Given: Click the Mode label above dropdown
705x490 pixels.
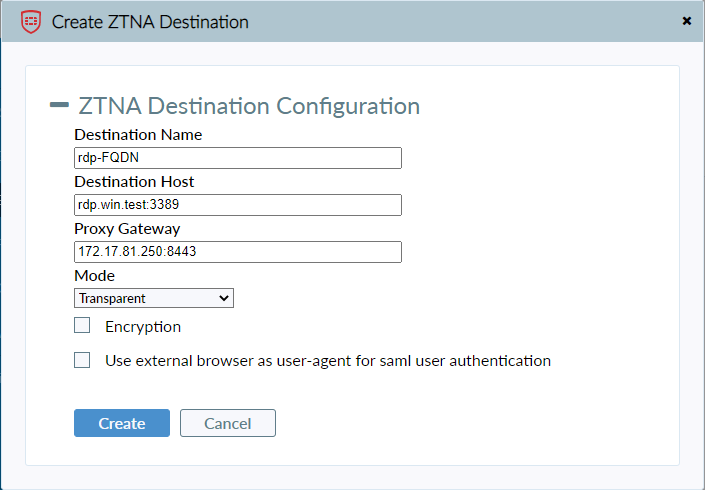Looking at the screenshot, I should coord(94,275).
